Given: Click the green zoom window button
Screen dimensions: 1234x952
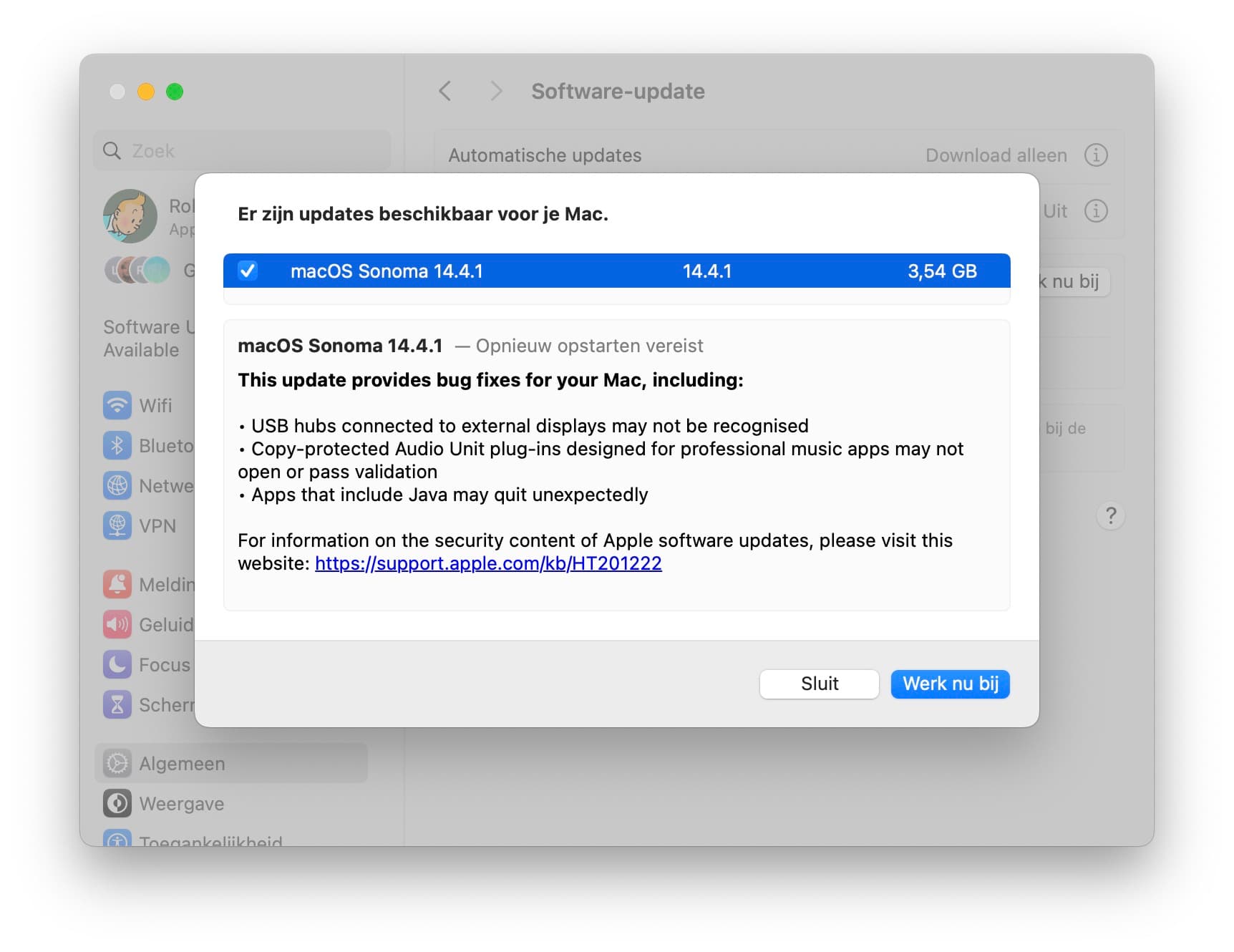Looking at the screenshot, I should tap(175, 92).
